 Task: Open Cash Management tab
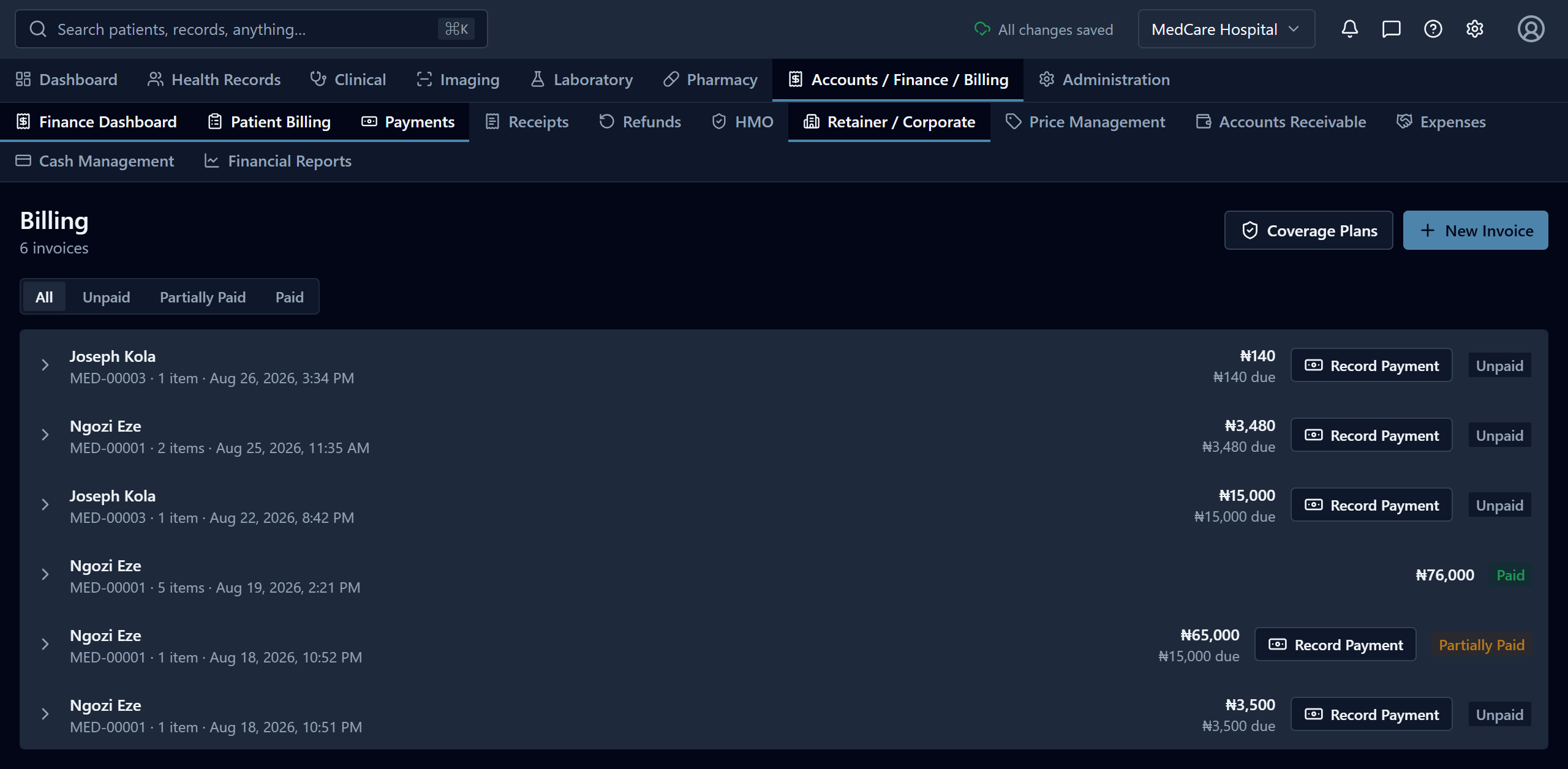[x=95, y=161]
